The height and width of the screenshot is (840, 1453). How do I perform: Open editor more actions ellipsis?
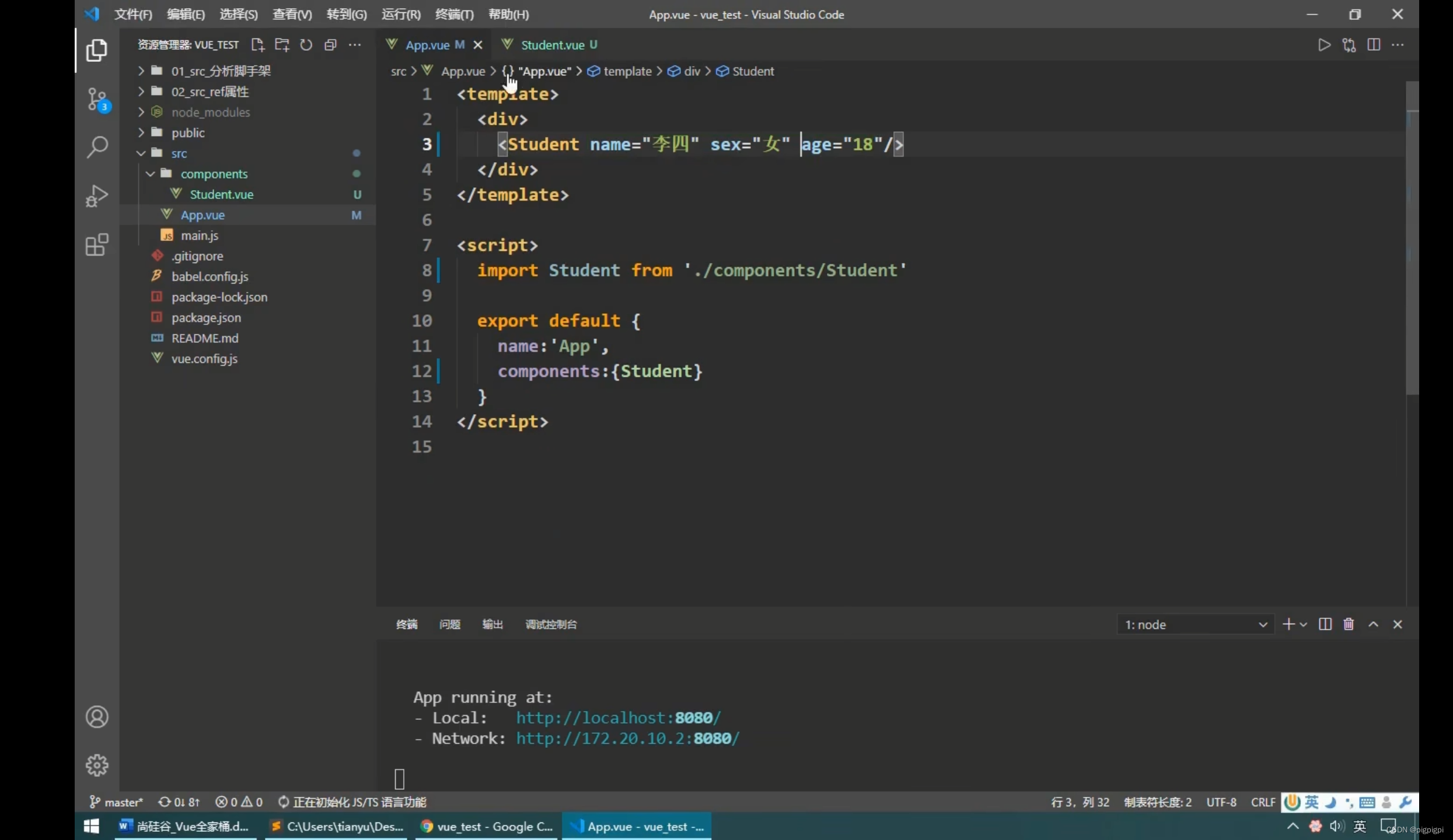(x=1398, y=45)
